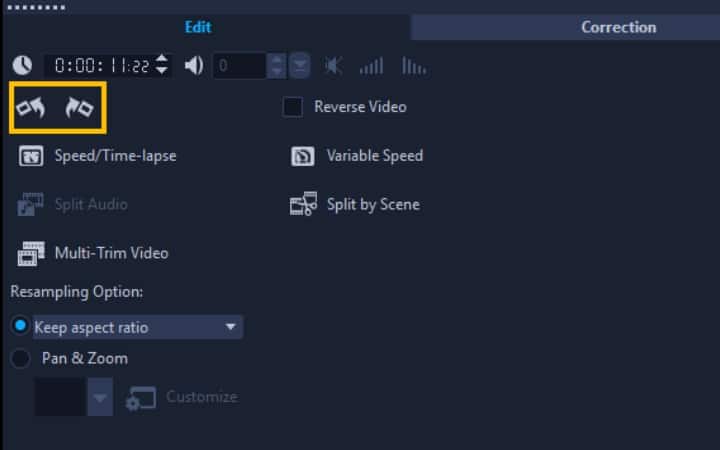
Task: Select the Pan & Zoom radio button
Action: pyautogui.click(x=20, y=358)
